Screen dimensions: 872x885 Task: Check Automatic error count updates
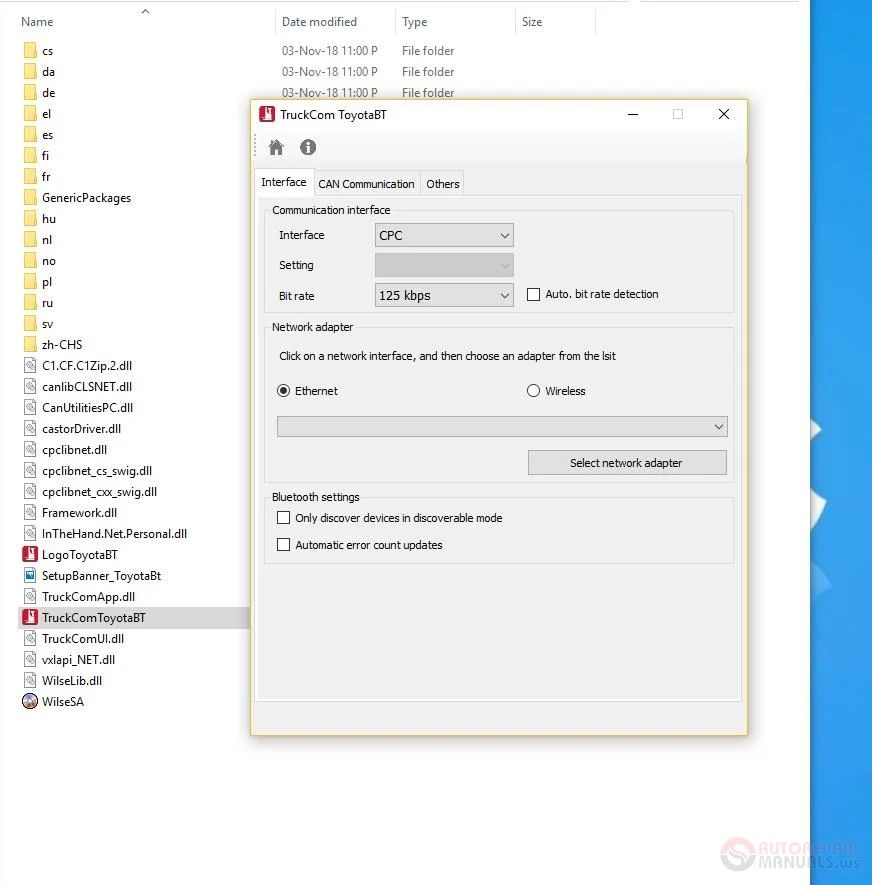click(x=283, y=545)
